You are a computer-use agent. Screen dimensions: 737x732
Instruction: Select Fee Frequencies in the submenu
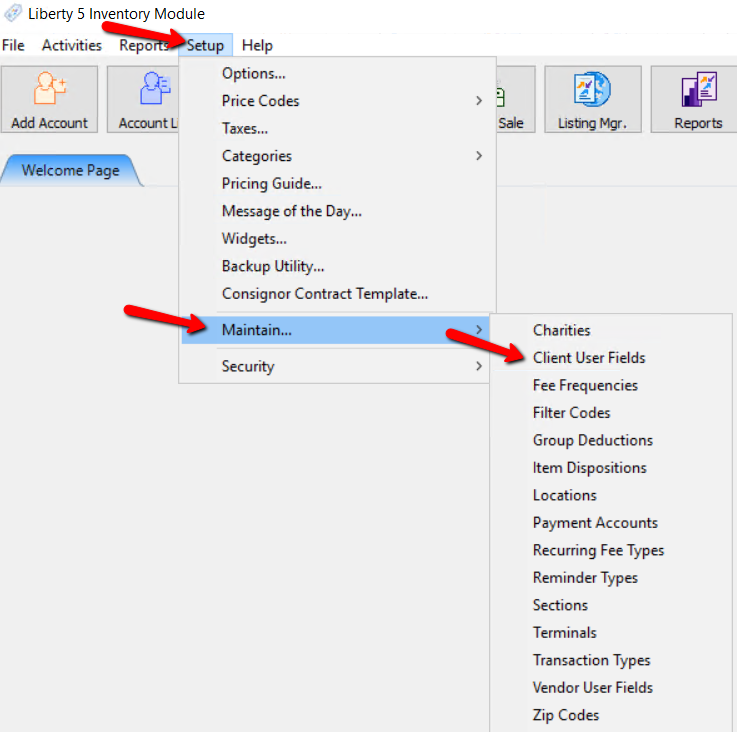611,385
